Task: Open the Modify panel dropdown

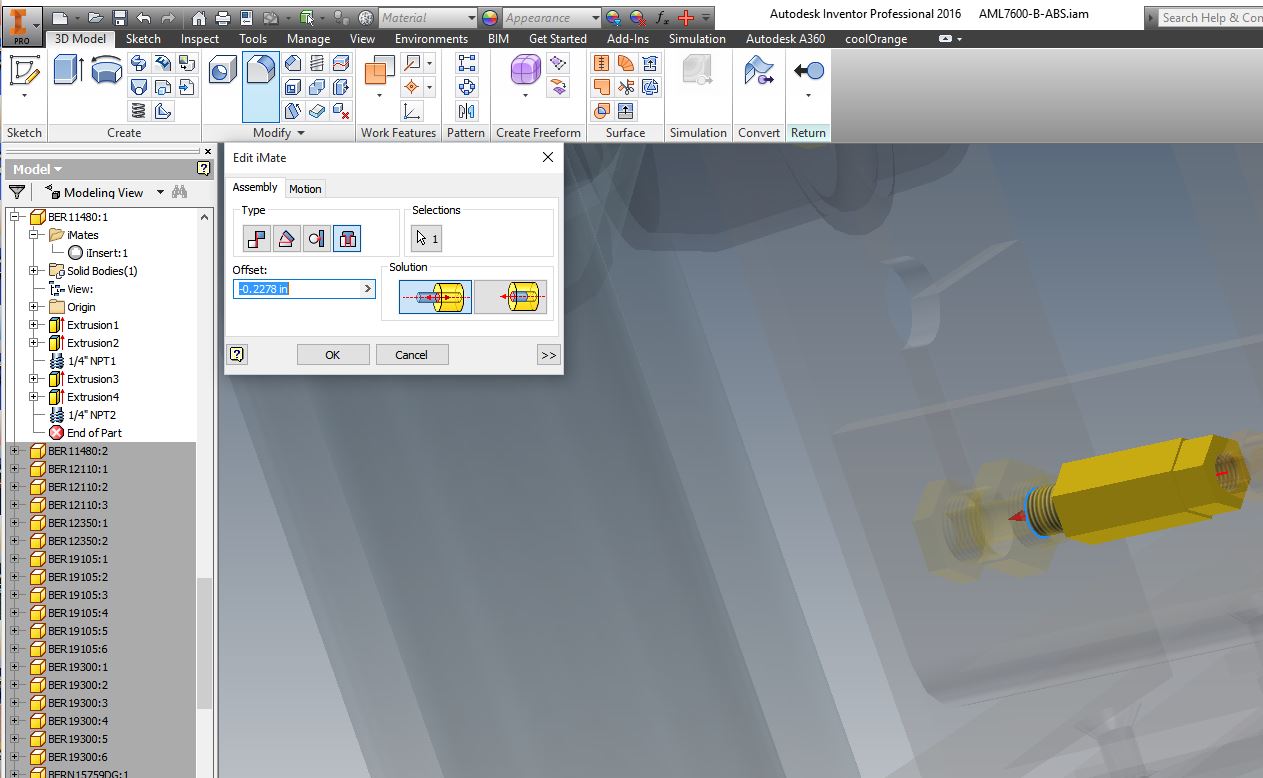Action: 300,132
